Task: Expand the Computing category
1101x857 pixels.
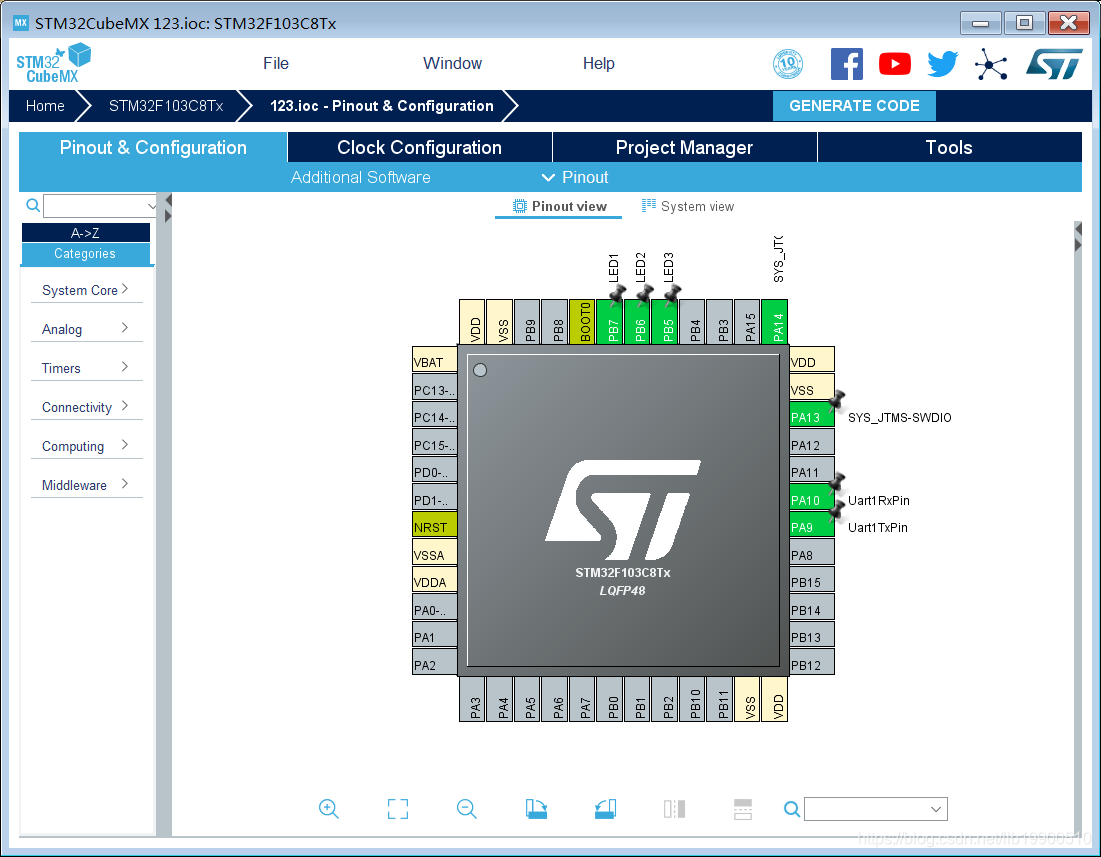Action: [x=86, y=446]
